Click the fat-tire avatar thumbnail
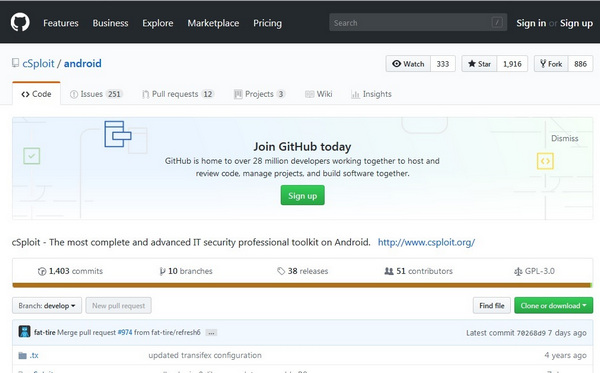Screen dimensions: 600x373 click(24, 332)
